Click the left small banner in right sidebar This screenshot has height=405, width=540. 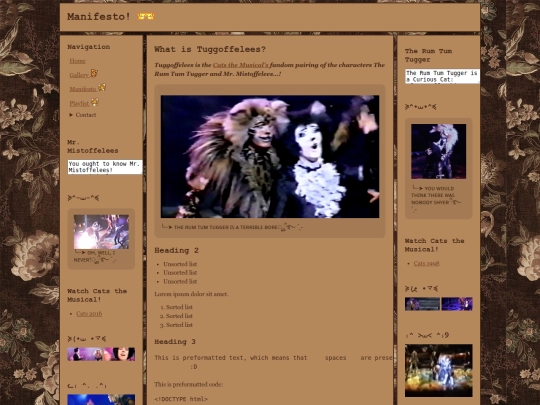tap(422, 304)
